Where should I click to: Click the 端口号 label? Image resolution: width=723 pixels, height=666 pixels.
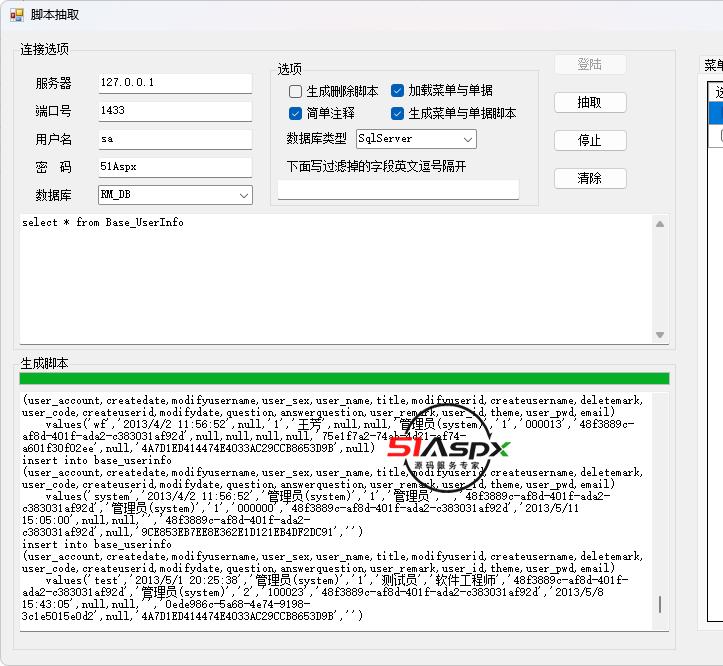tap(53, 111)
